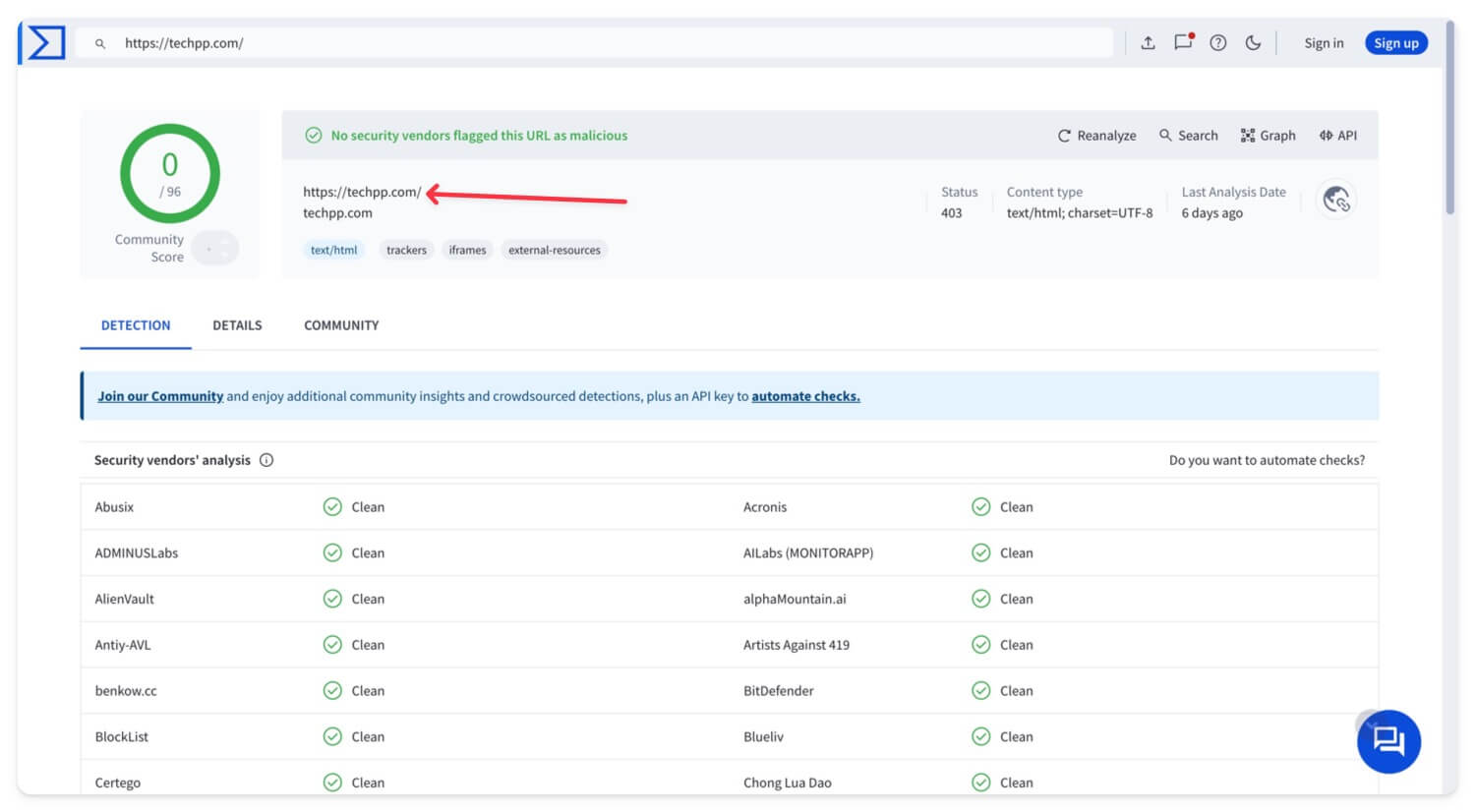Click the green check icon in Abusix row
The height and width of the screenshot is (812, 1475).
pos(332,507)
